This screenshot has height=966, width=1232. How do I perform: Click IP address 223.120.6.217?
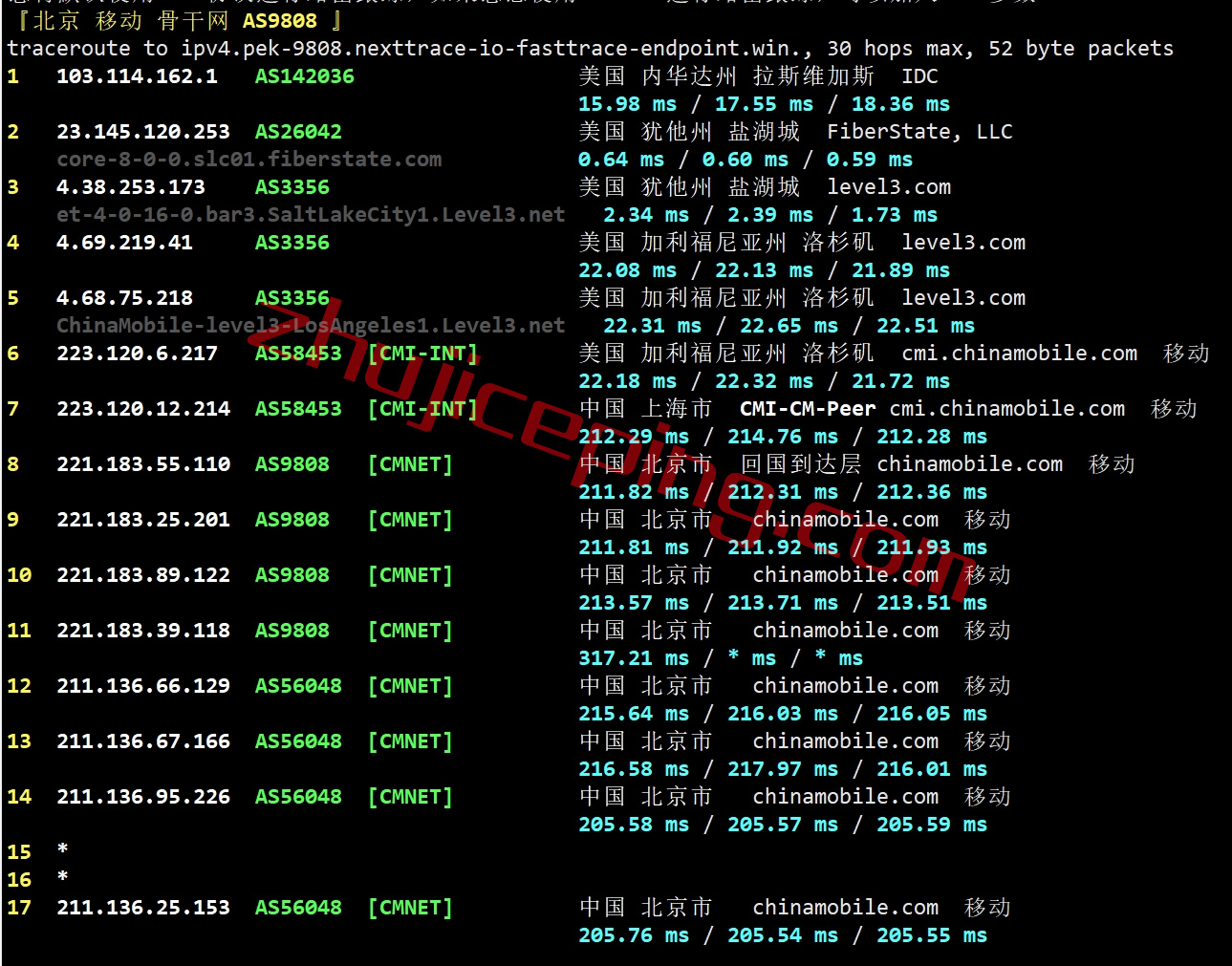(x=137, y=354)
